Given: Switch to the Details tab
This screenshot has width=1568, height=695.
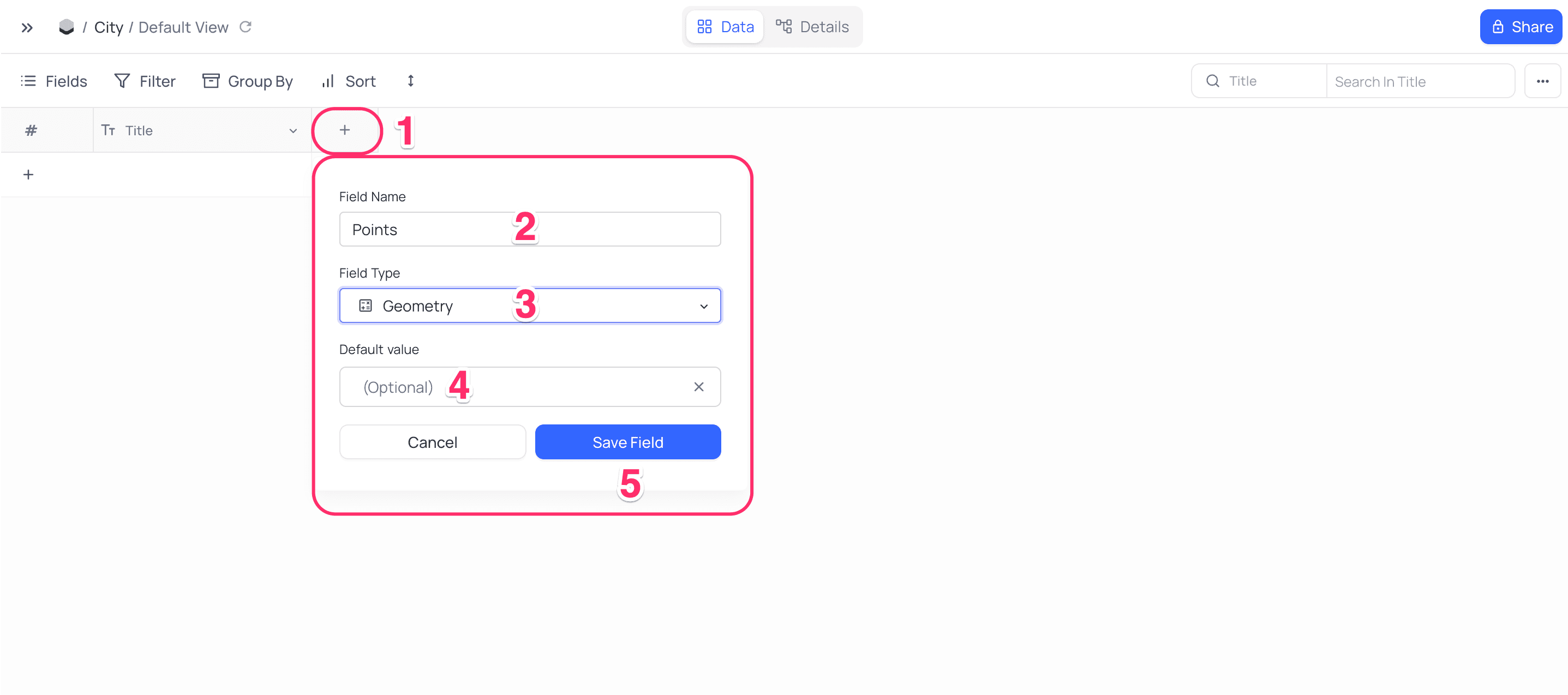Looking at the screenshot, I should click(812, 27).
